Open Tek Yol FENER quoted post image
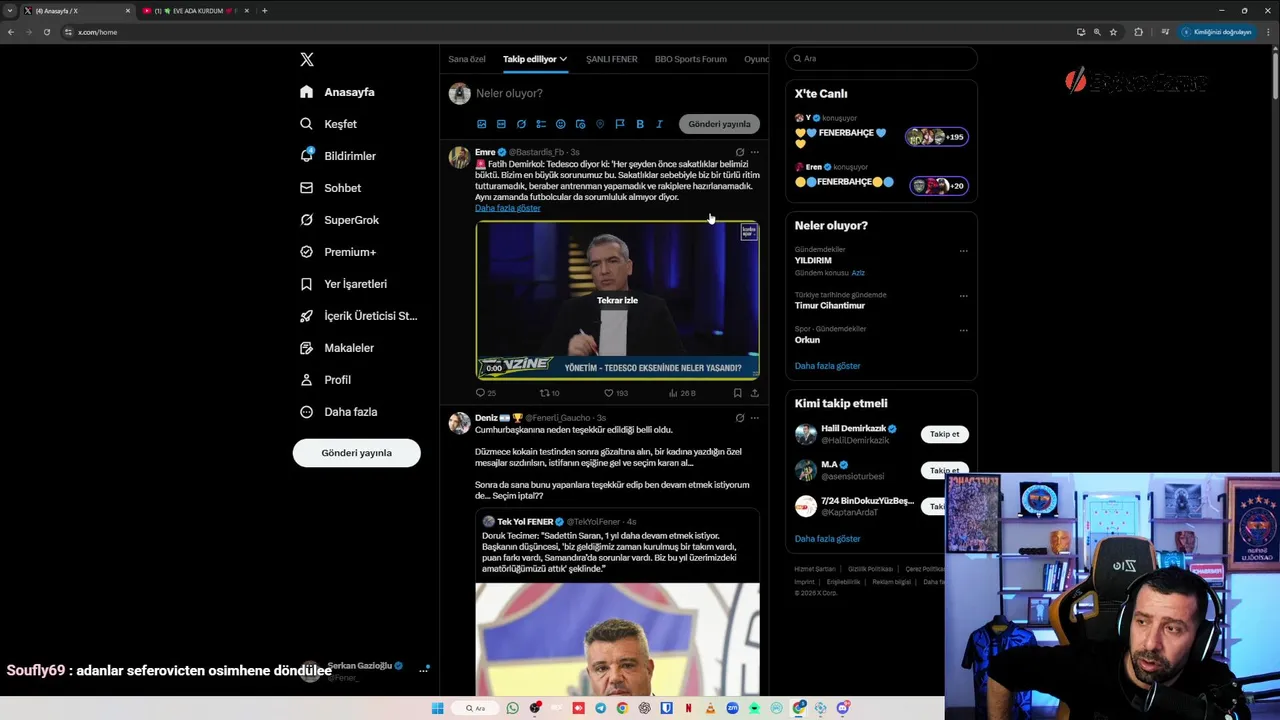Image resolution: width=1280 pixels, height=720 pixels. click(x=617, y=639)
